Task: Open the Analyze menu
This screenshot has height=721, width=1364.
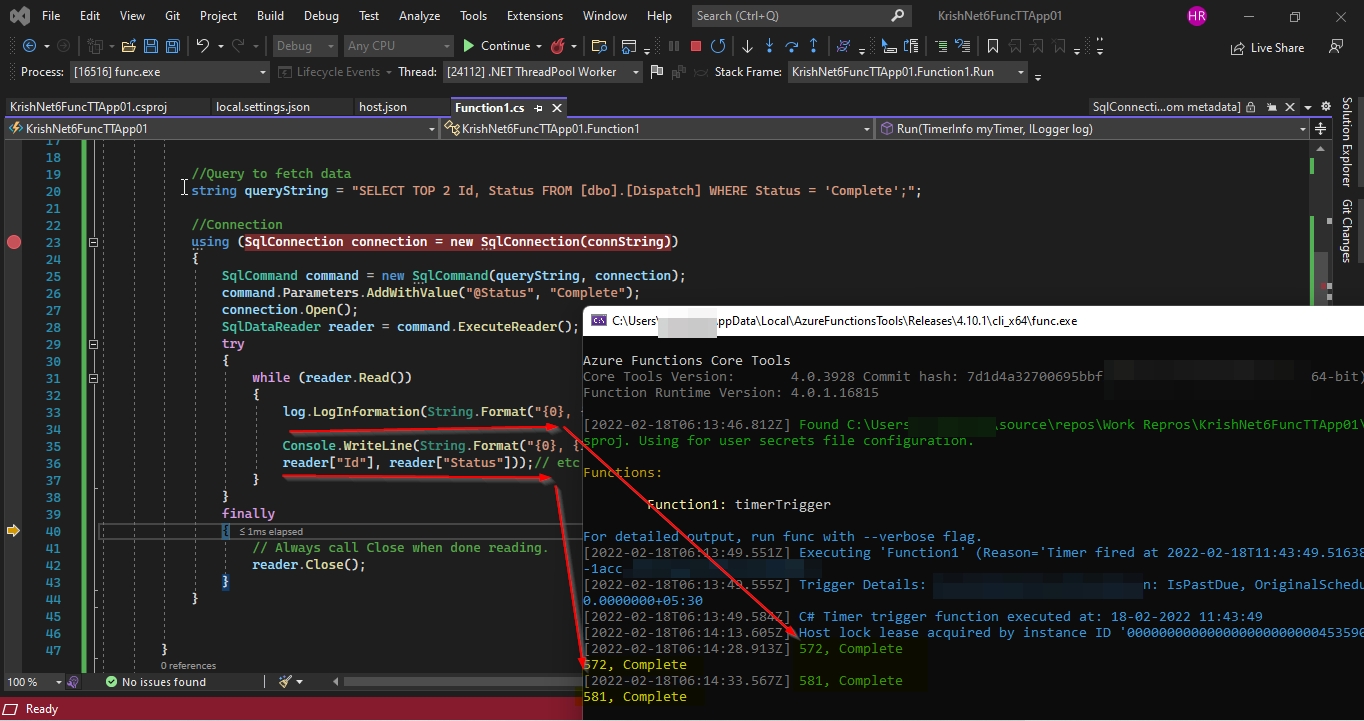Action: tap(419, 16)
